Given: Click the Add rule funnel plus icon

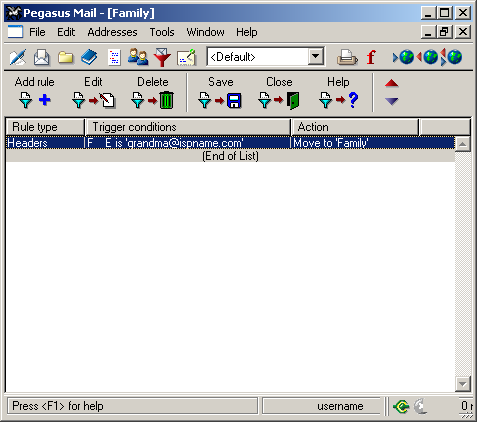Looking at the screenshot, I should pyautogui.click(x=35, y=100).
